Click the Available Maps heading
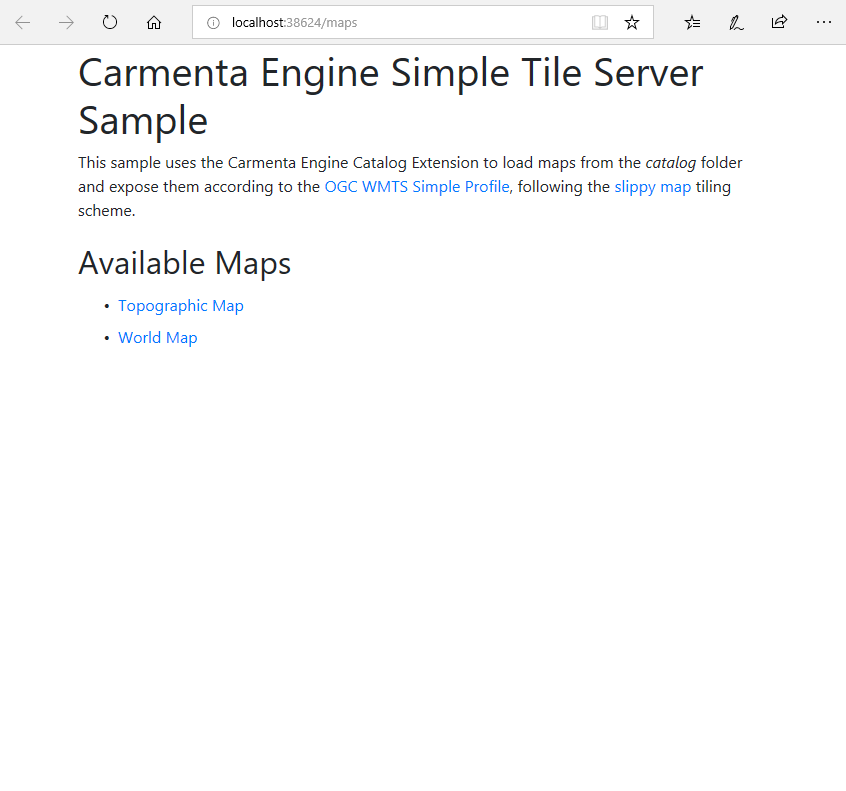846x791 pixels. coord(185,263)
